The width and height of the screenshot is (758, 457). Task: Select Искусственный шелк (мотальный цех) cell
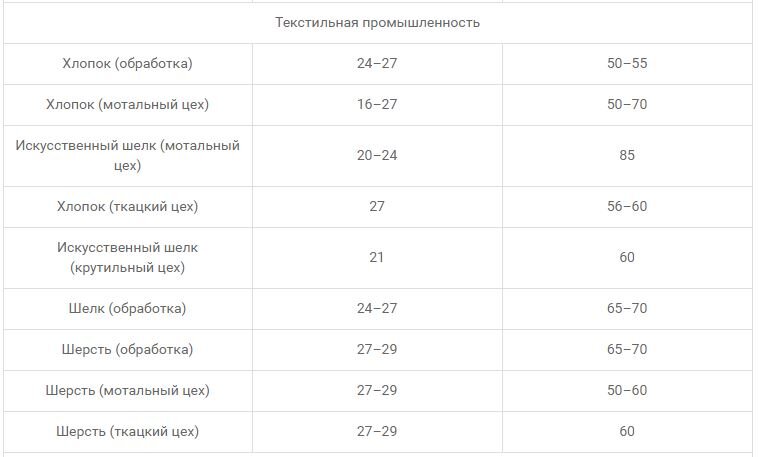point(128,156)
